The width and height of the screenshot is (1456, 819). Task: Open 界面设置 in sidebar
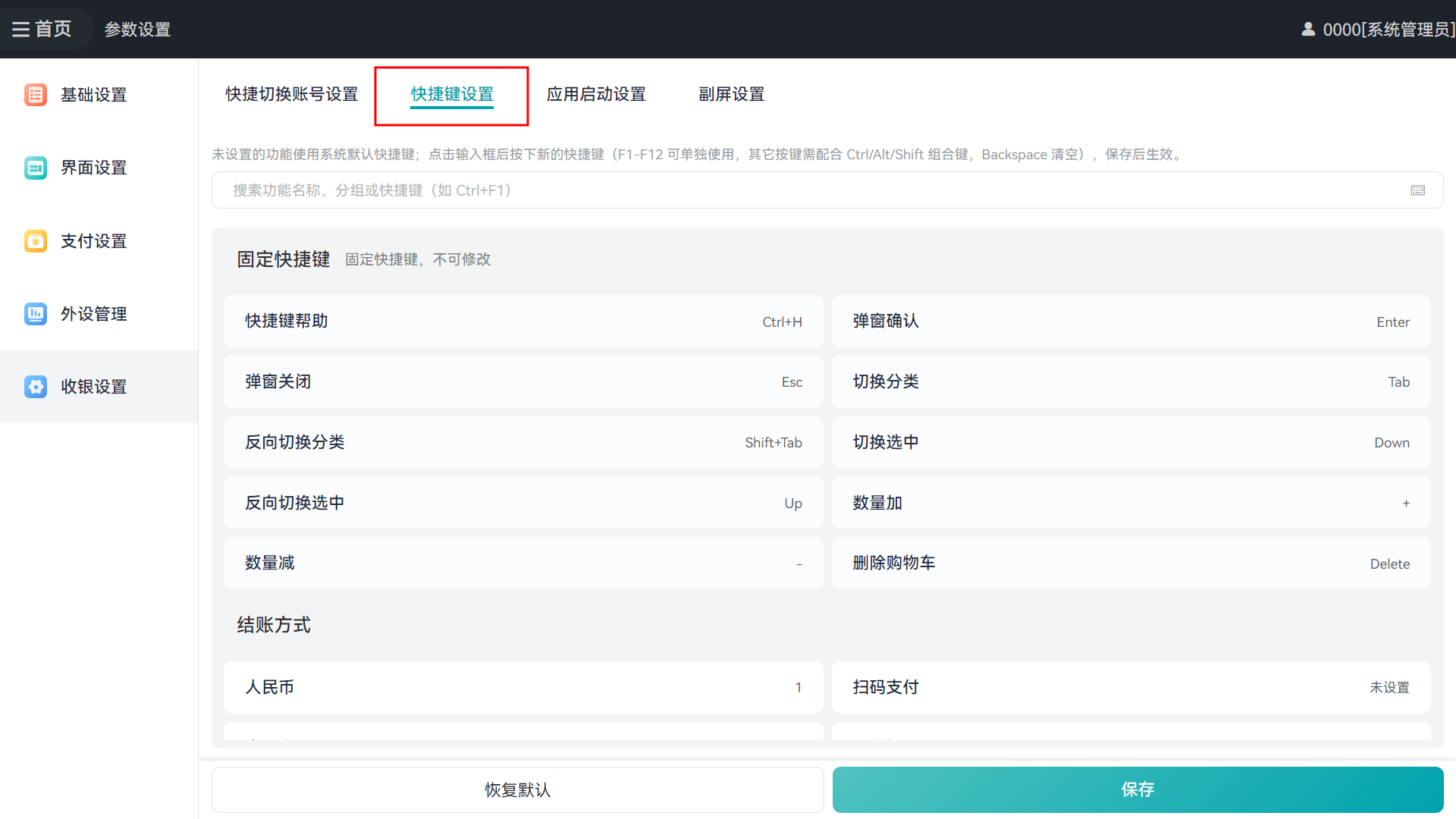pyautogui.click(x=99, y=168)
